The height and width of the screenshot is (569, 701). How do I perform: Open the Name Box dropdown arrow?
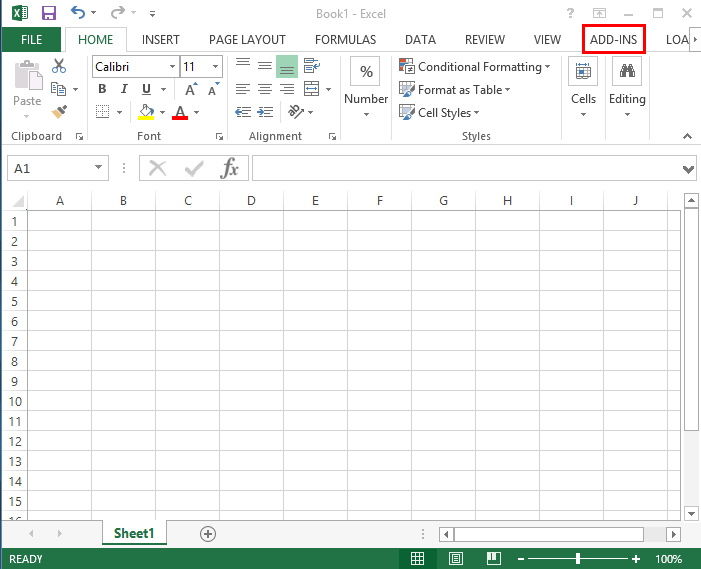98,168
